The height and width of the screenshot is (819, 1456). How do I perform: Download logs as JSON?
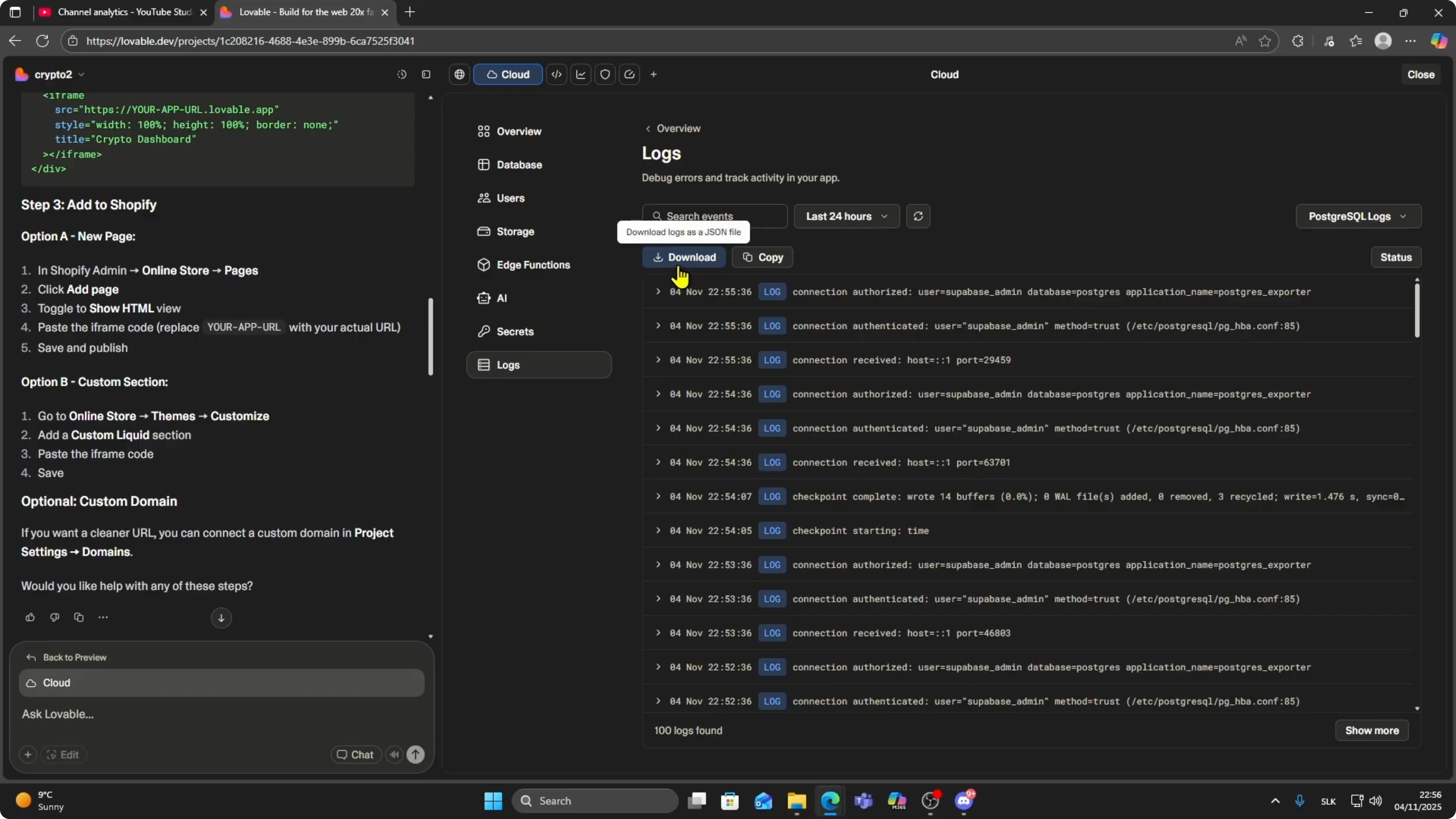coord(684,257)
